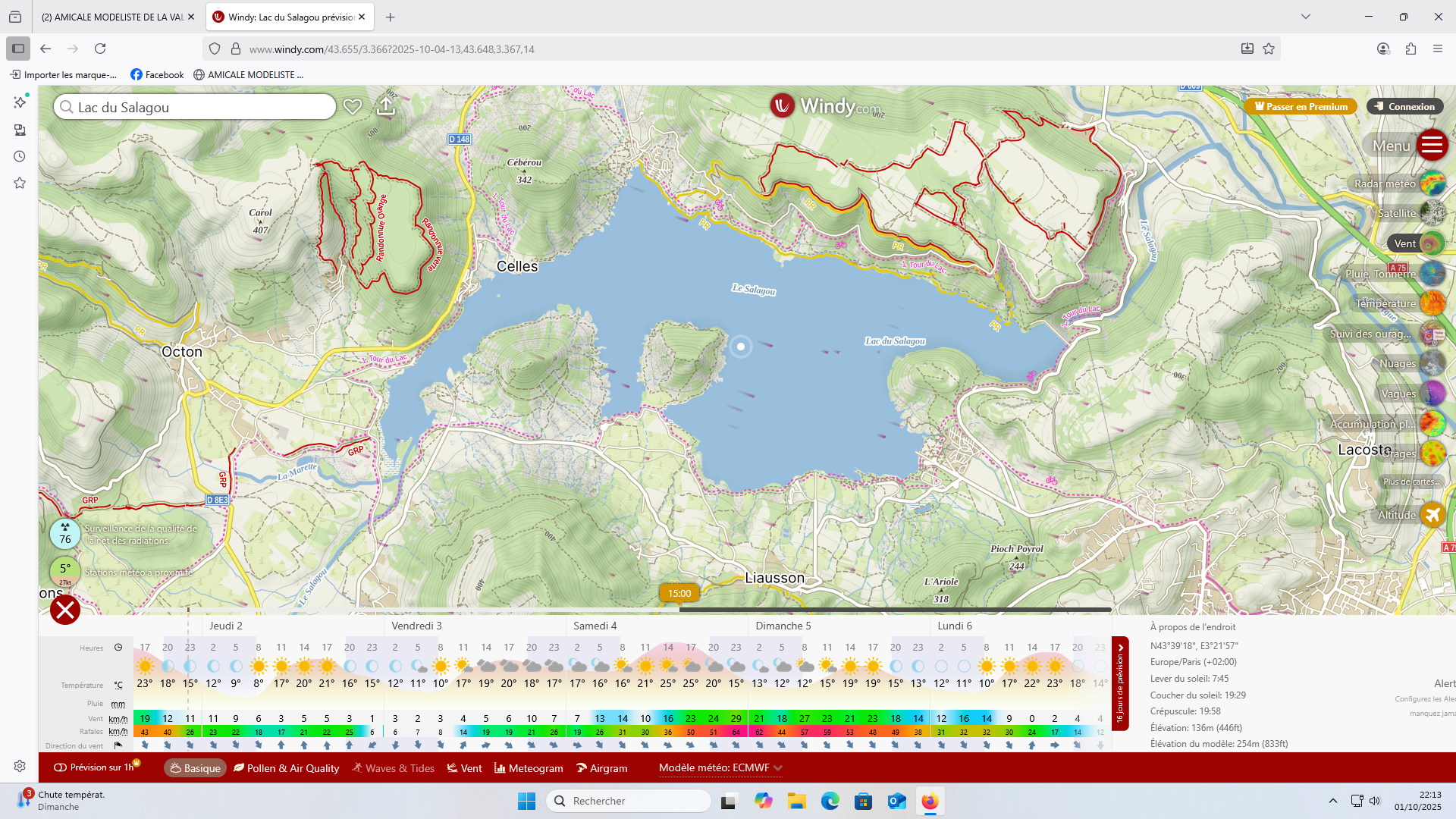1456x819 pixels.
Task: Expand the 16 jours de prévision panel
Action: pyautogui.click(x=1120, y=682)
